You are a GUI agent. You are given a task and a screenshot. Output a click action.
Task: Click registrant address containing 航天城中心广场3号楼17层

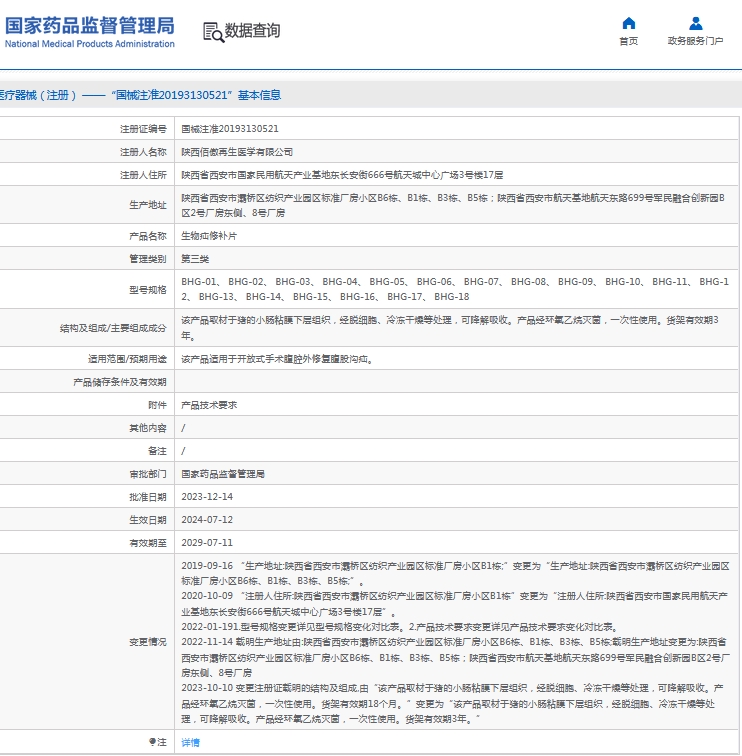tap(342, 175)
